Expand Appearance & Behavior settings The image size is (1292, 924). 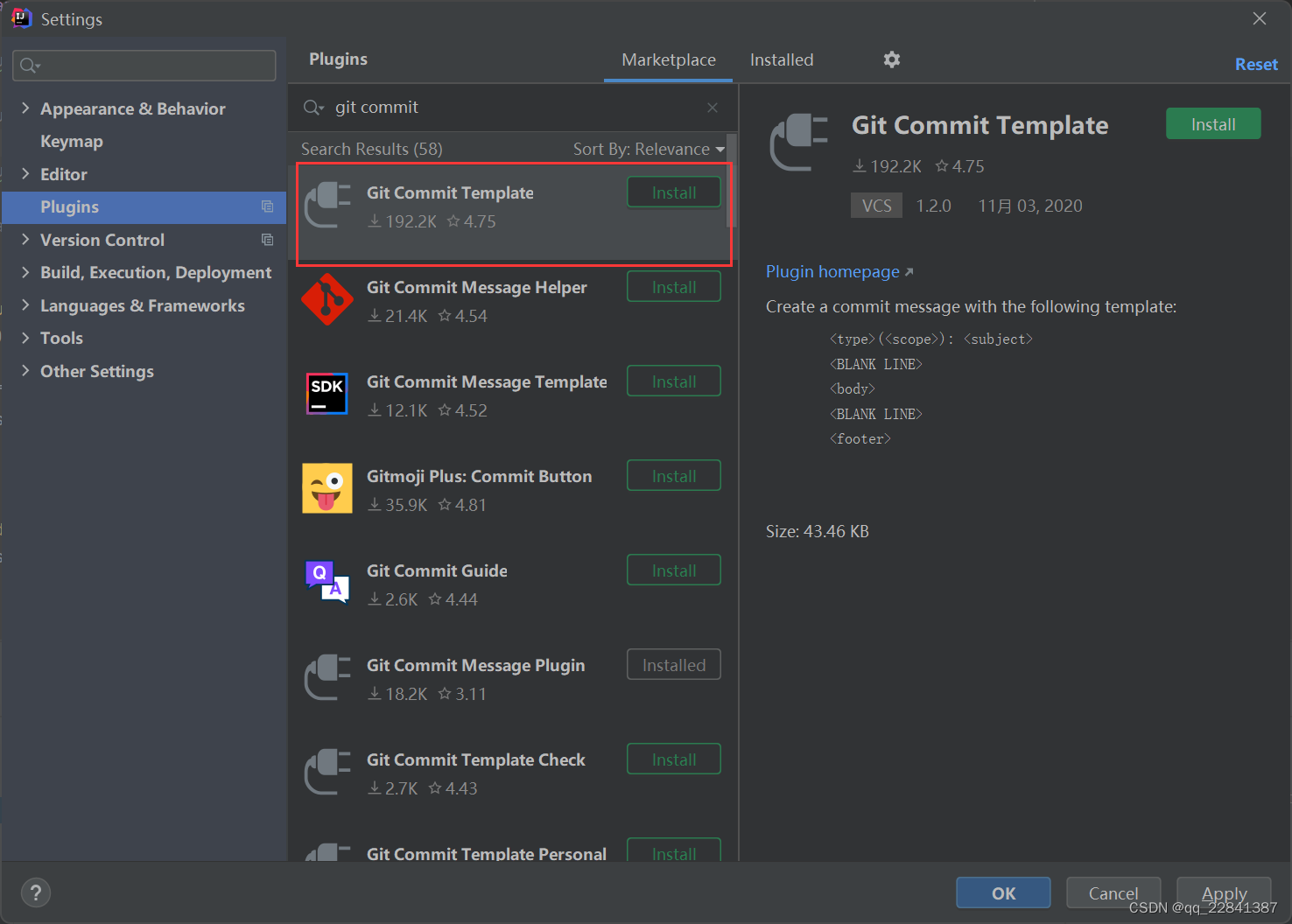[25, 108]
